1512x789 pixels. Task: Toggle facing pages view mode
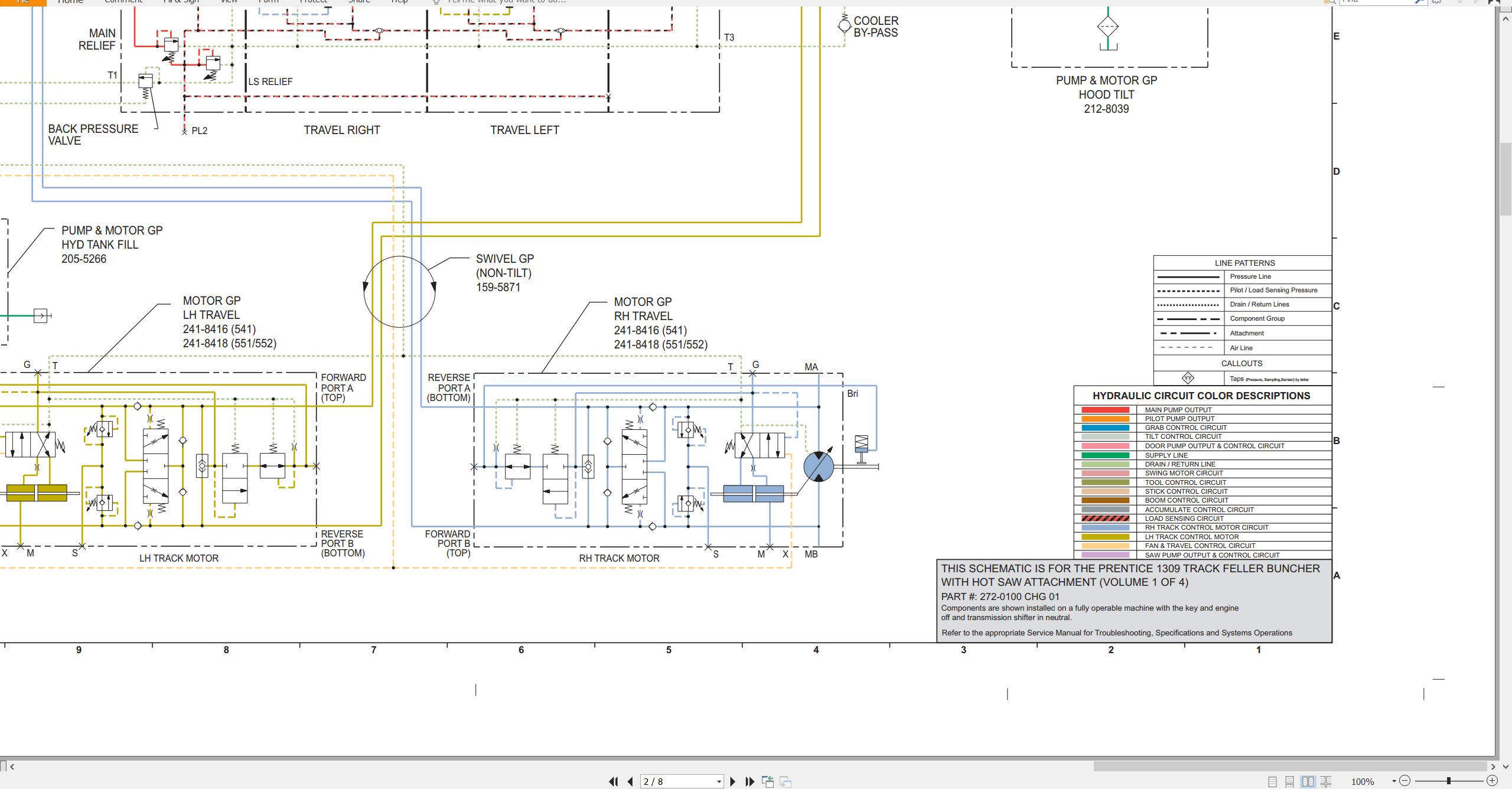[1308, 781]
